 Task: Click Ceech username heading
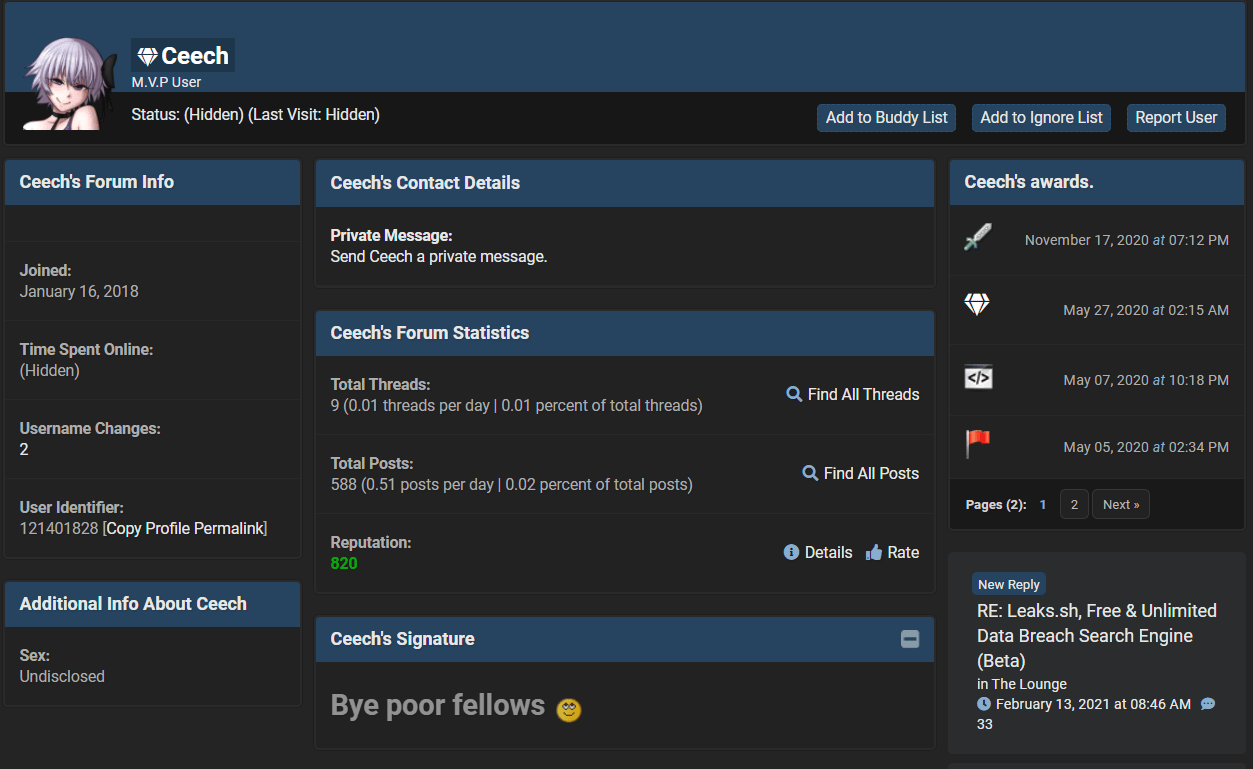coord(195,56)
